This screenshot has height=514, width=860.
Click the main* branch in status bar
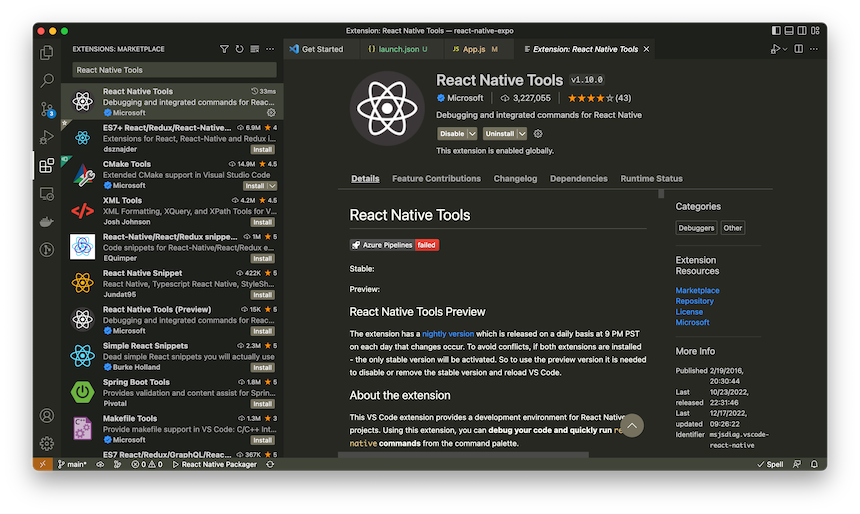[x=72, y=464]
